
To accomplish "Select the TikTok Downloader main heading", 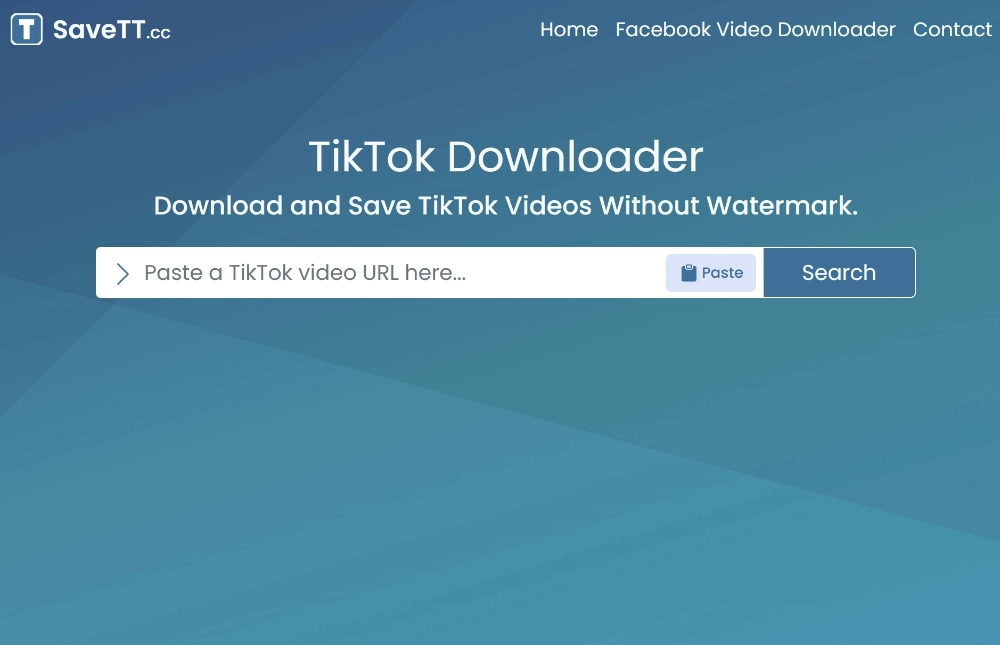I will pos(506,156).
